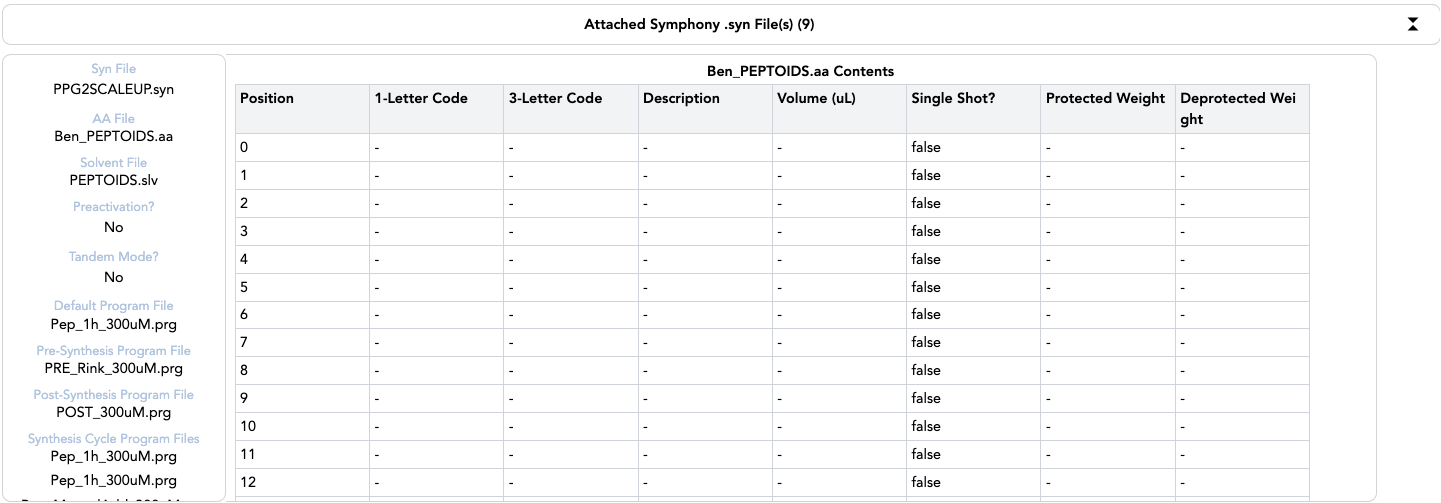Image resolution: width=1441 pixels, height=503 pixels.
Task: Select the PRE_Rink_300uM.prg program file
Action: (x=114, y=368)
